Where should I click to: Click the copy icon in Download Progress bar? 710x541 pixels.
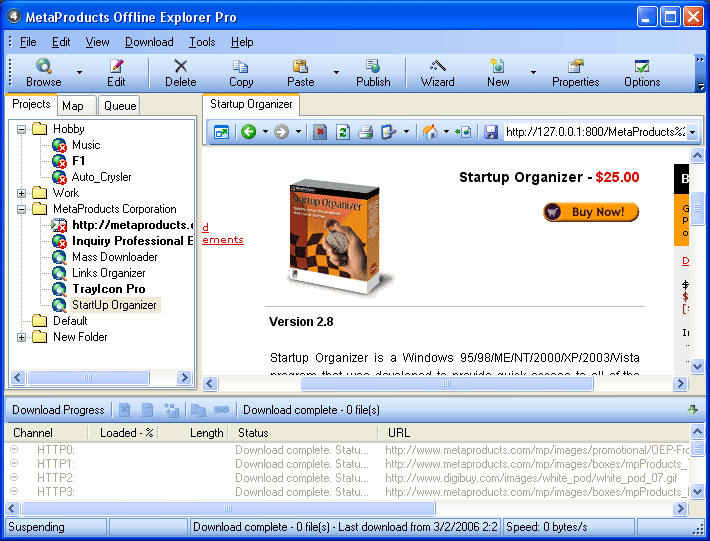click(198, 410)
